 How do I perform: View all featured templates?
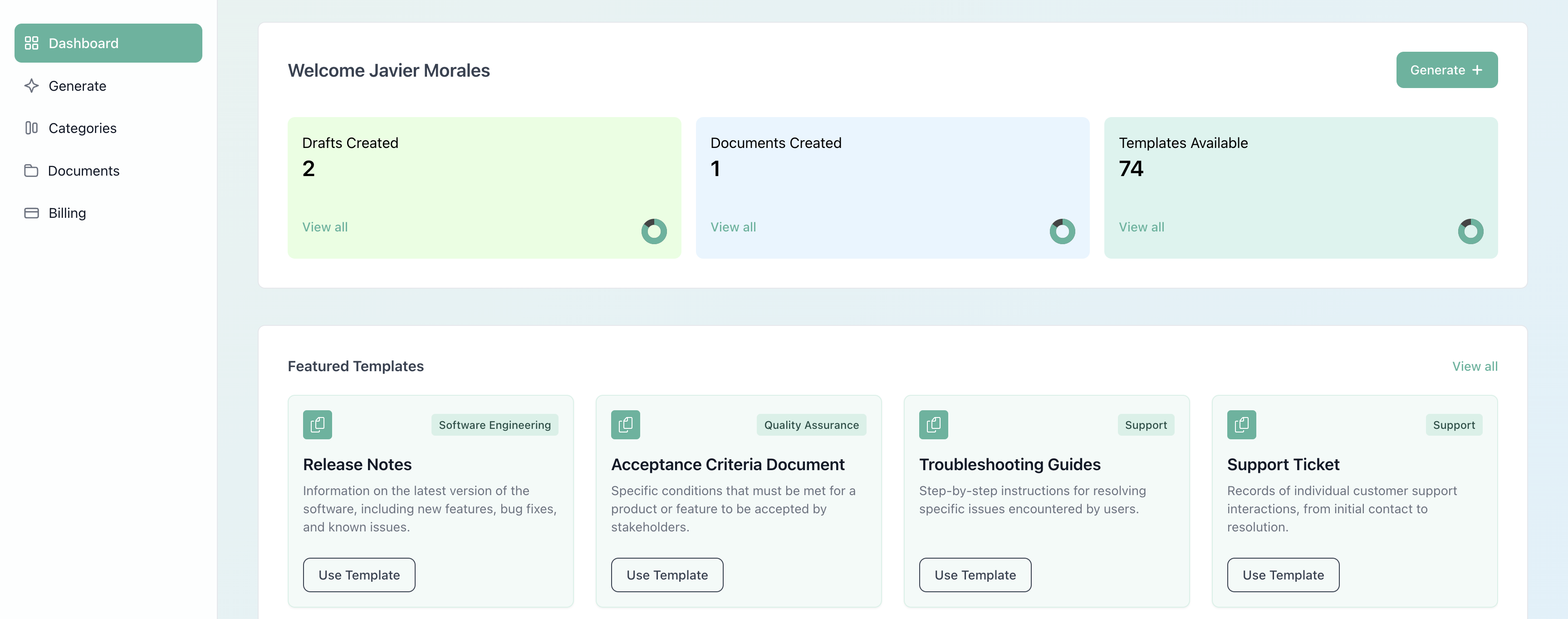[x=1474, y=366]
